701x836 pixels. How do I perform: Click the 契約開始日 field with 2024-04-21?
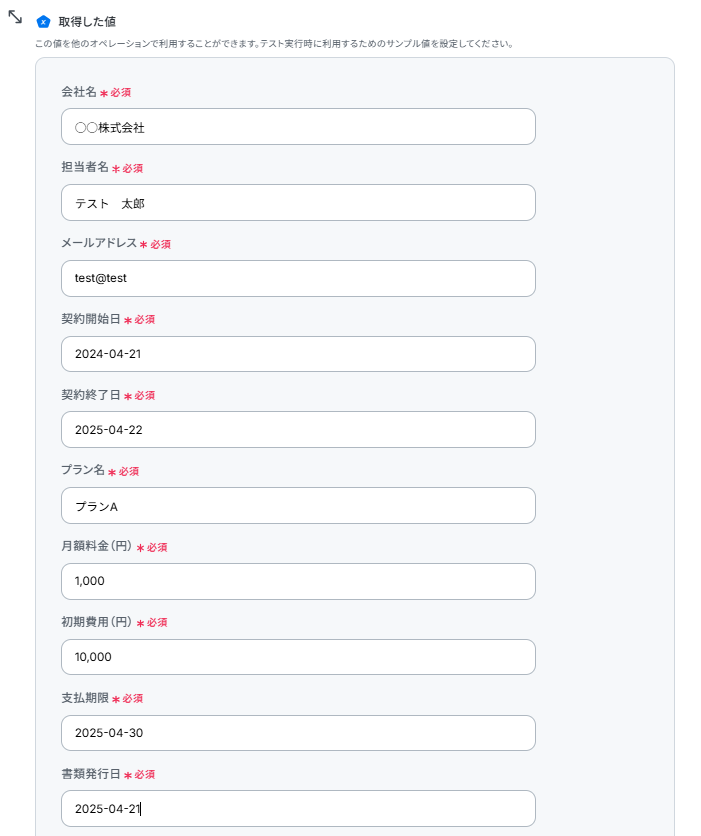pyautogui.click(x=298, y=354)
